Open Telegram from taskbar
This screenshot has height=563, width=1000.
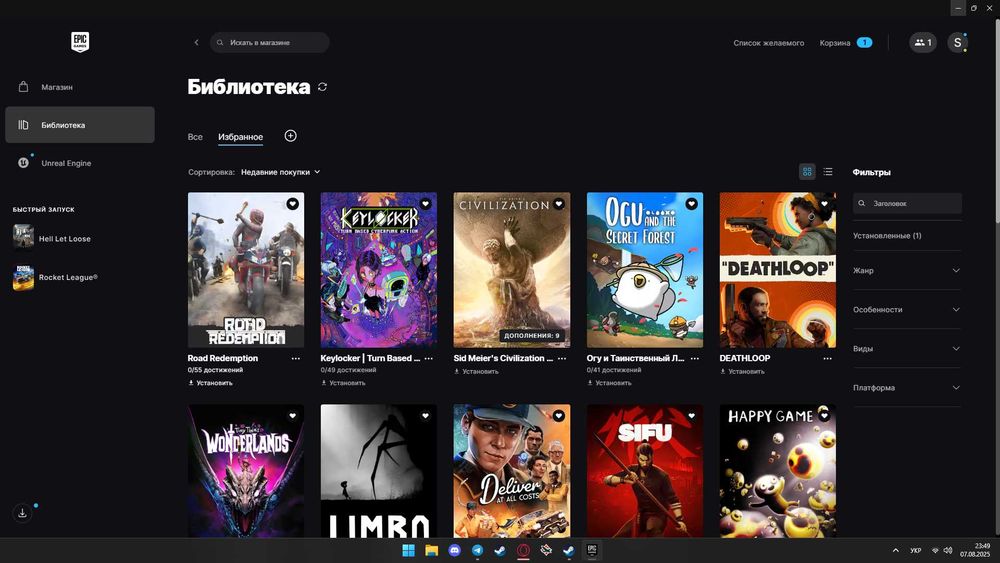[x=478, y=550]
